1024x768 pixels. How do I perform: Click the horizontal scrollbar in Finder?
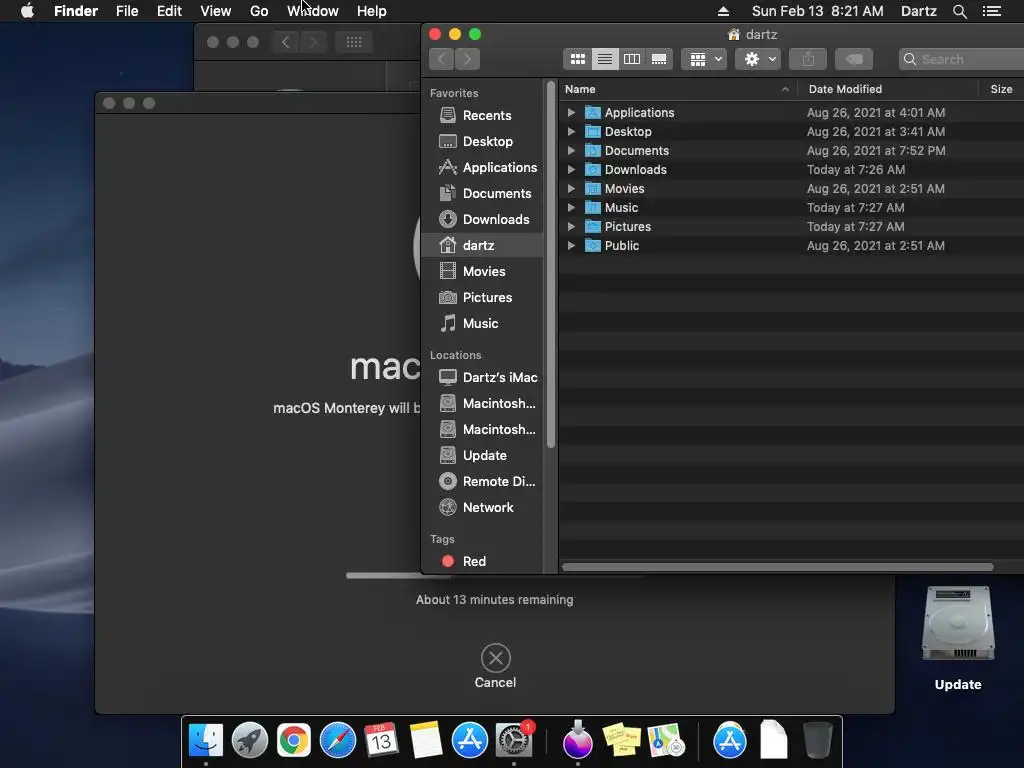tap(778, 567)
